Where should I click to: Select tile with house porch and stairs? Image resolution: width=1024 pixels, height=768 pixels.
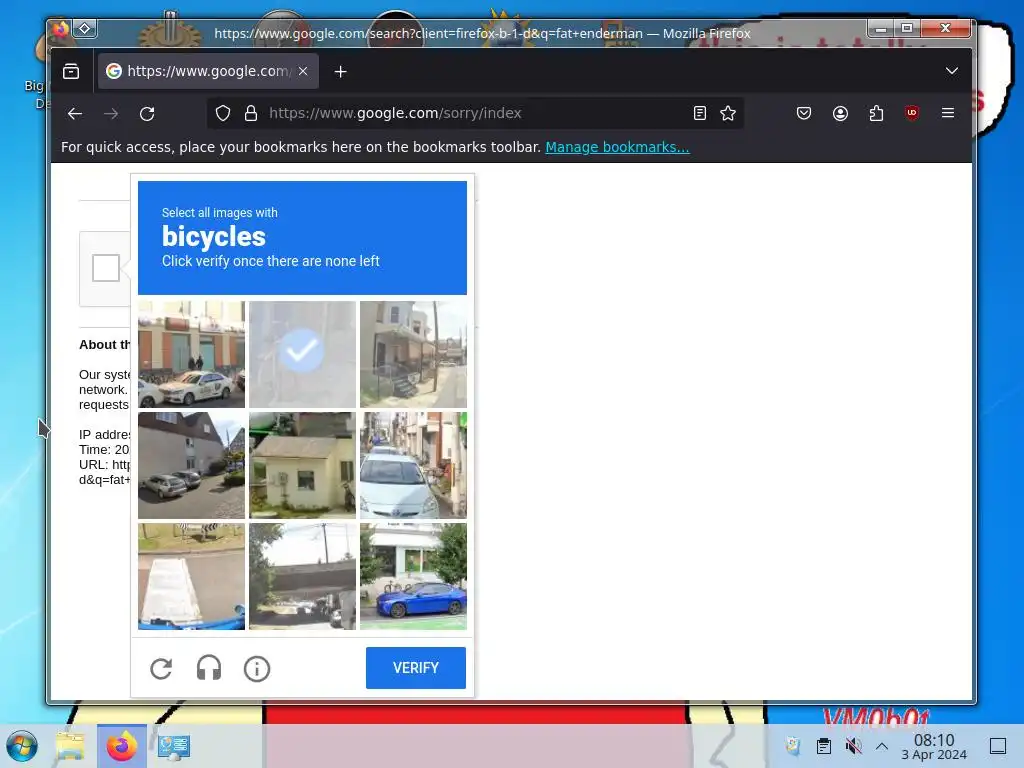413,355
